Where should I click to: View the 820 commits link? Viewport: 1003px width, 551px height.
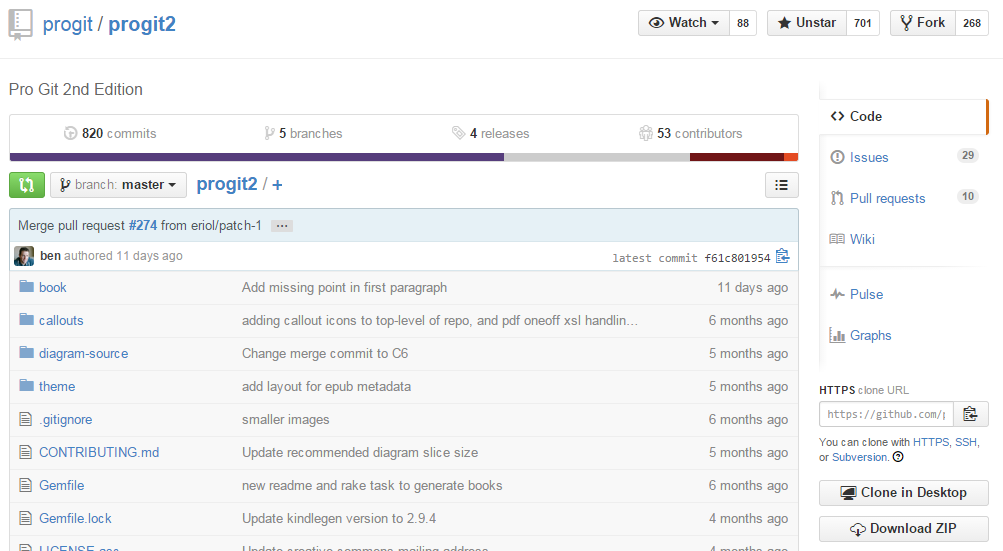[x=110, y=133]
